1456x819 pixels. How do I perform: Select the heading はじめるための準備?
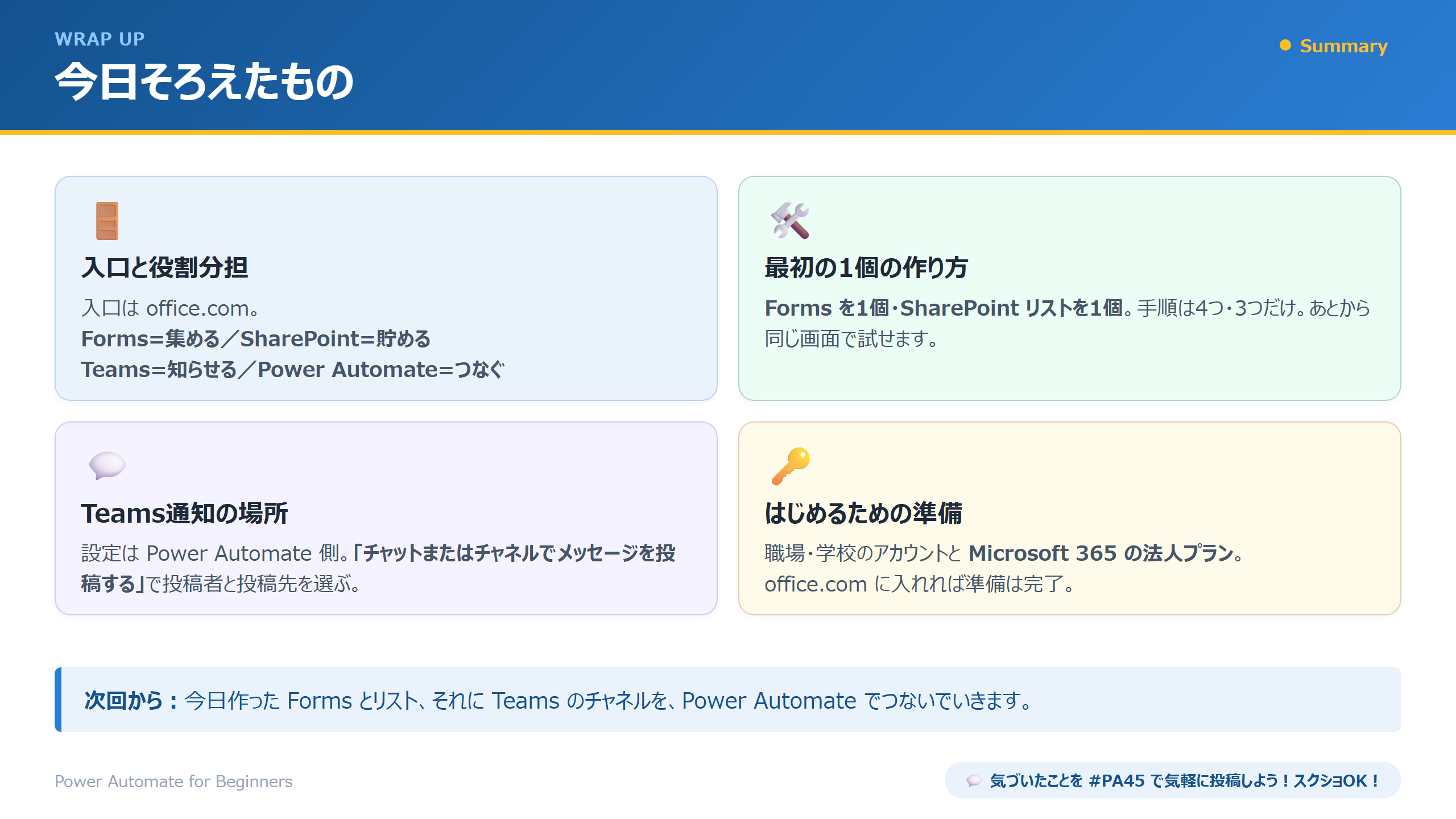point(863,513)
